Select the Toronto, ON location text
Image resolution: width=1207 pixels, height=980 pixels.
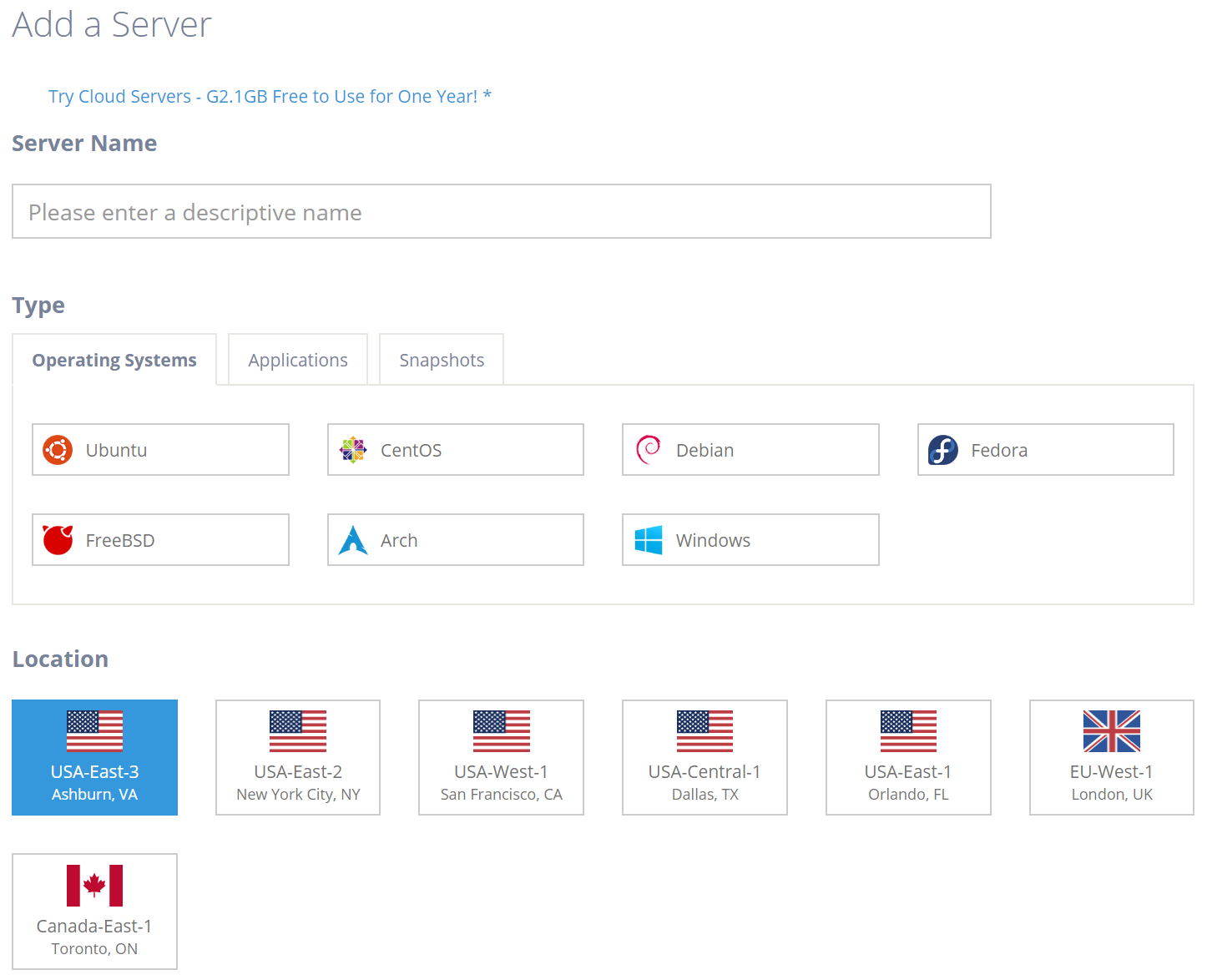[95, 949]
